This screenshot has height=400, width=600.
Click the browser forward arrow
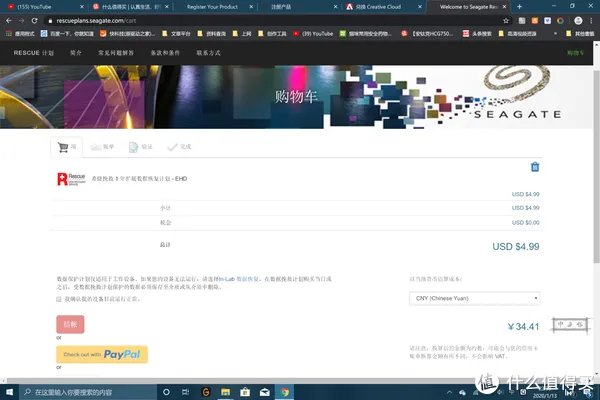click(21, 21)
